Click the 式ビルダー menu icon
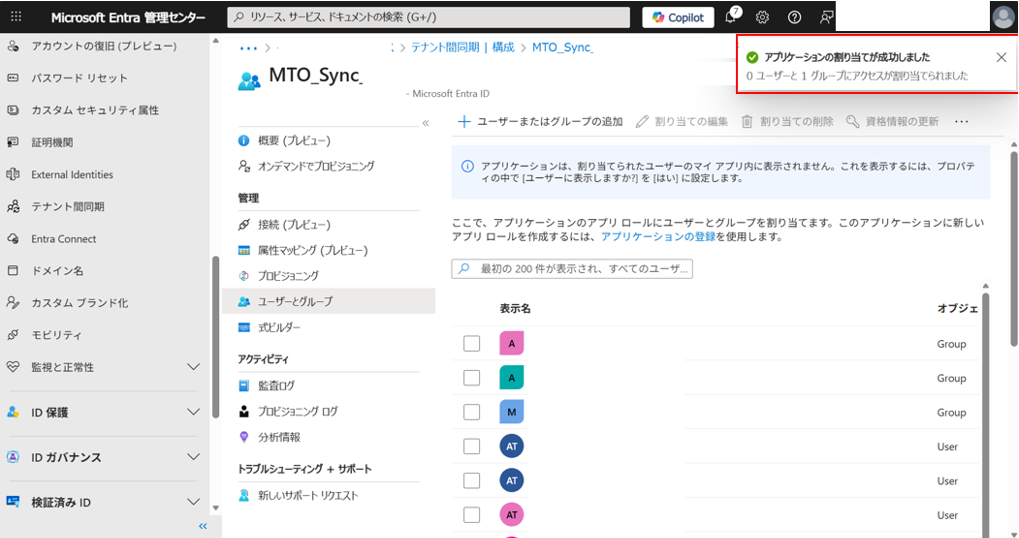 point(244,327)
